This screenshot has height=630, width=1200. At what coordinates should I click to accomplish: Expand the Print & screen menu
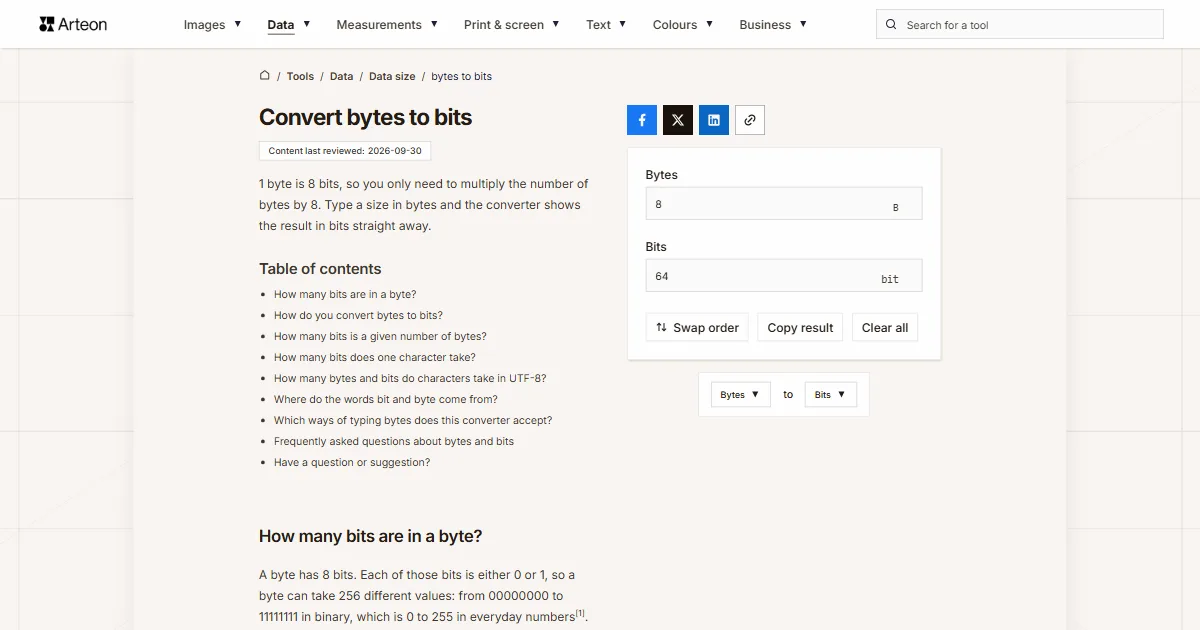[x=511, y=25]
